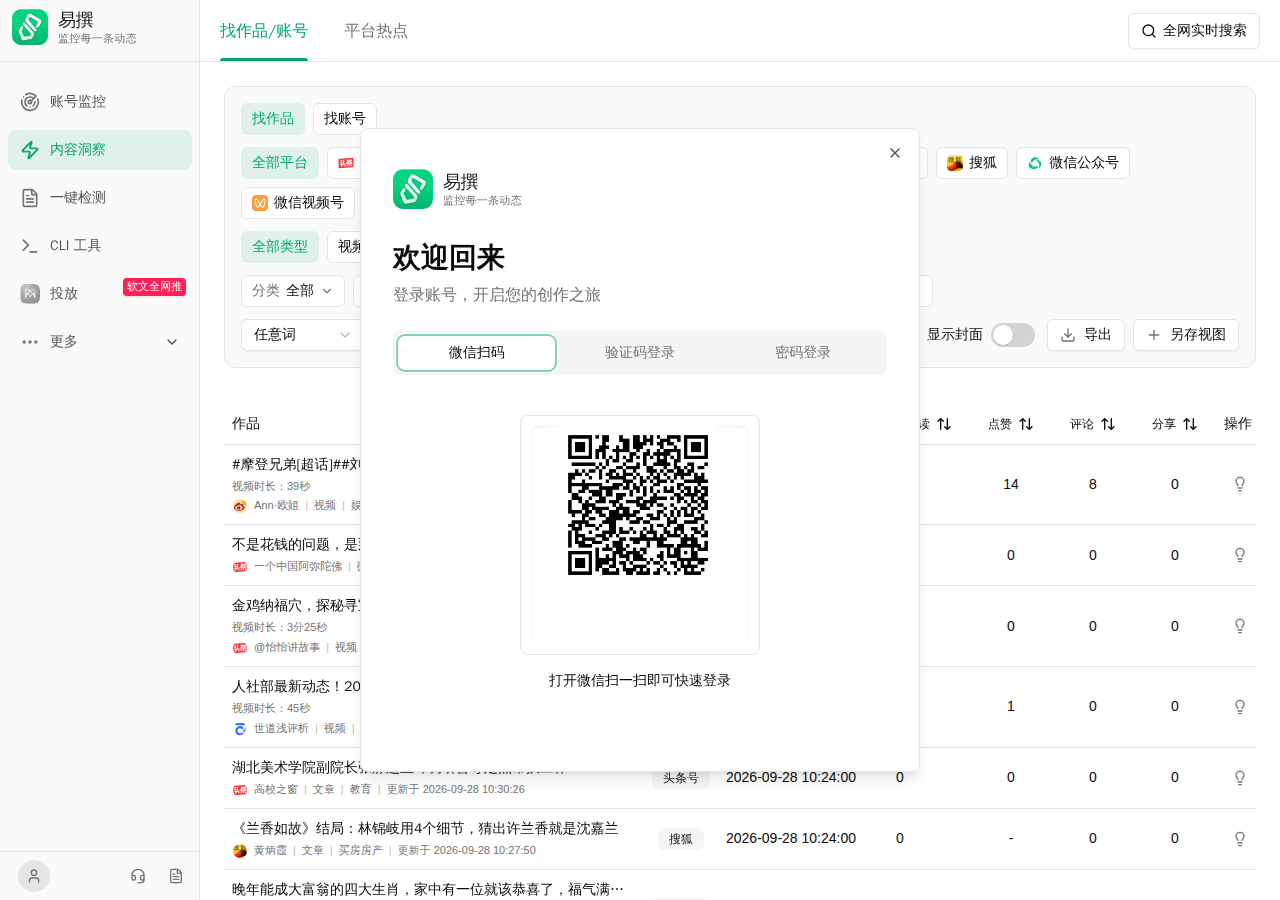Open the 分类 全部 dropdown
The height and width of the screenshot is (900, 1280).
(293, 291)
